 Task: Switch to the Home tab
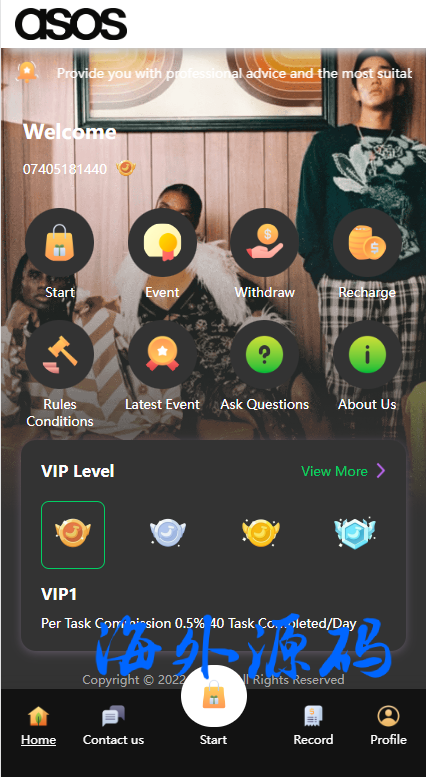point(38,726)
